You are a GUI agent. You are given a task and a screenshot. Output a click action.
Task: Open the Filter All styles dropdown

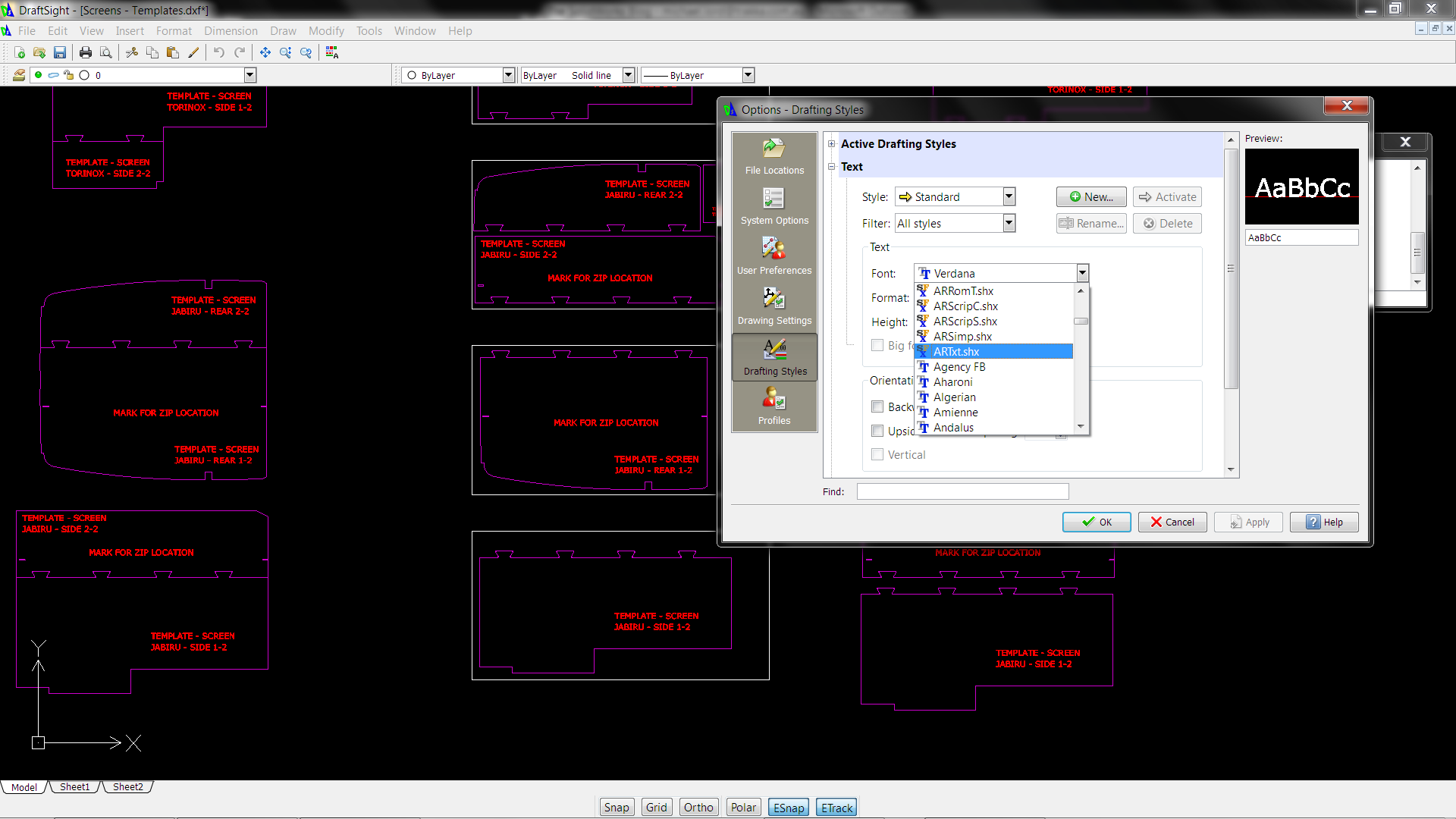[1009, 224]
